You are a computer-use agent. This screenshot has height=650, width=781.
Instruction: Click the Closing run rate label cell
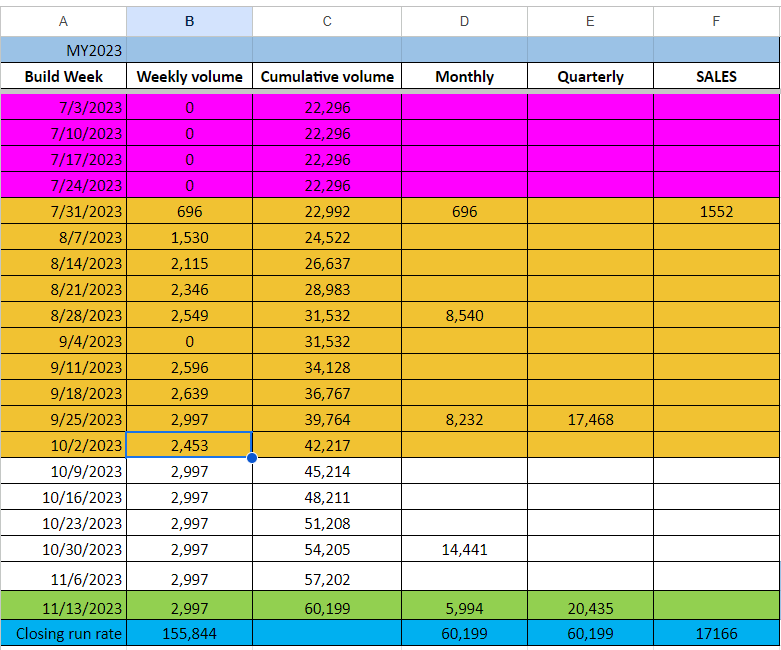pyautogui.click(x=64, y=634)
